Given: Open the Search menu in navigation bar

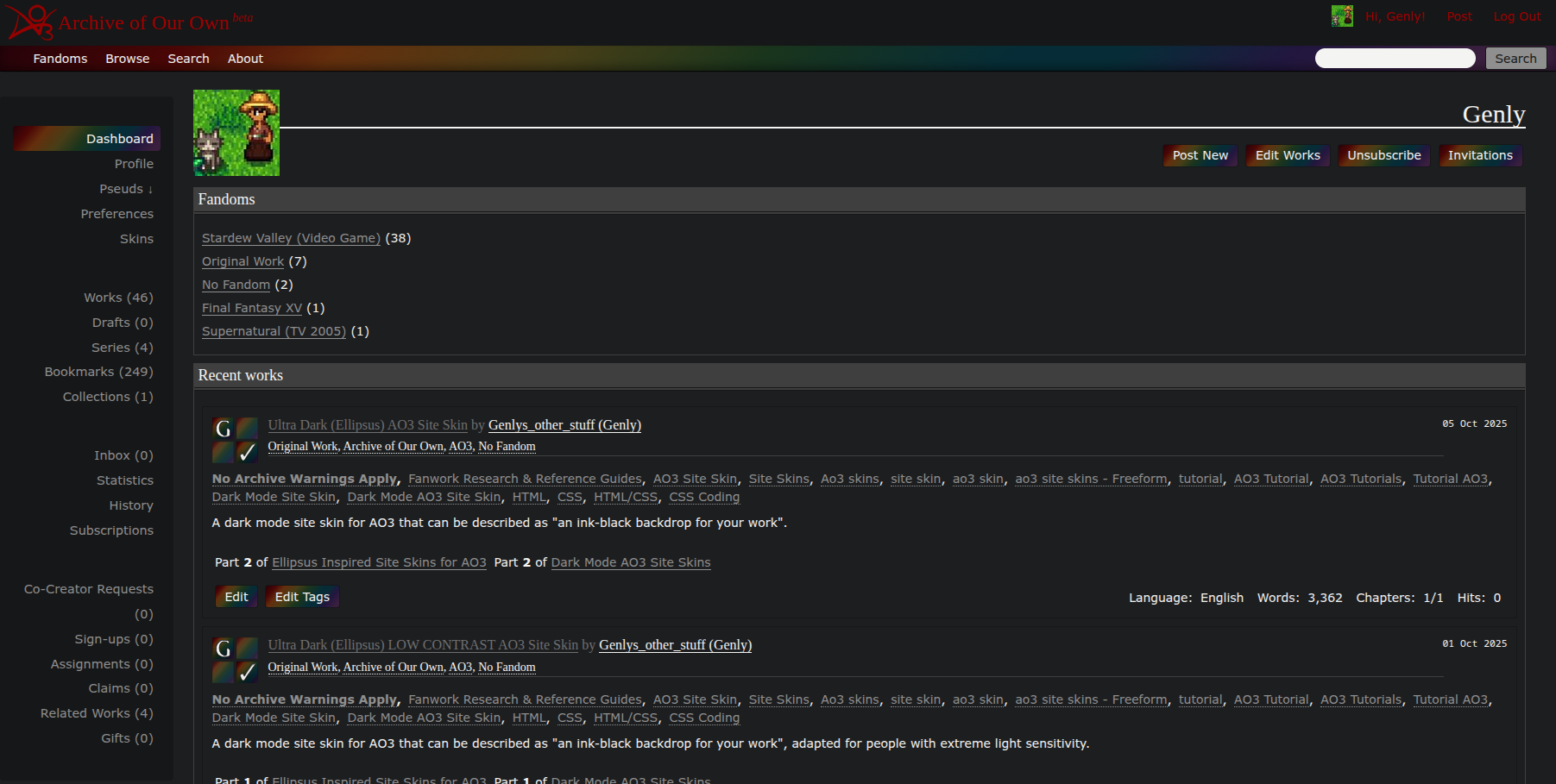Looking at the screenshot, I should coord(188,59).
